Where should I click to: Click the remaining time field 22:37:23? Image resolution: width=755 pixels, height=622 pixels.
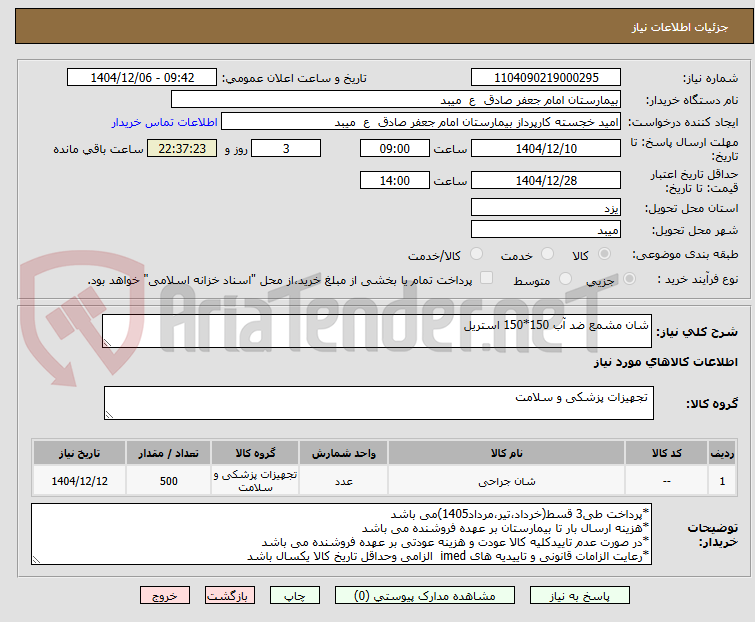pyautogui.click(x=182, y=148)
